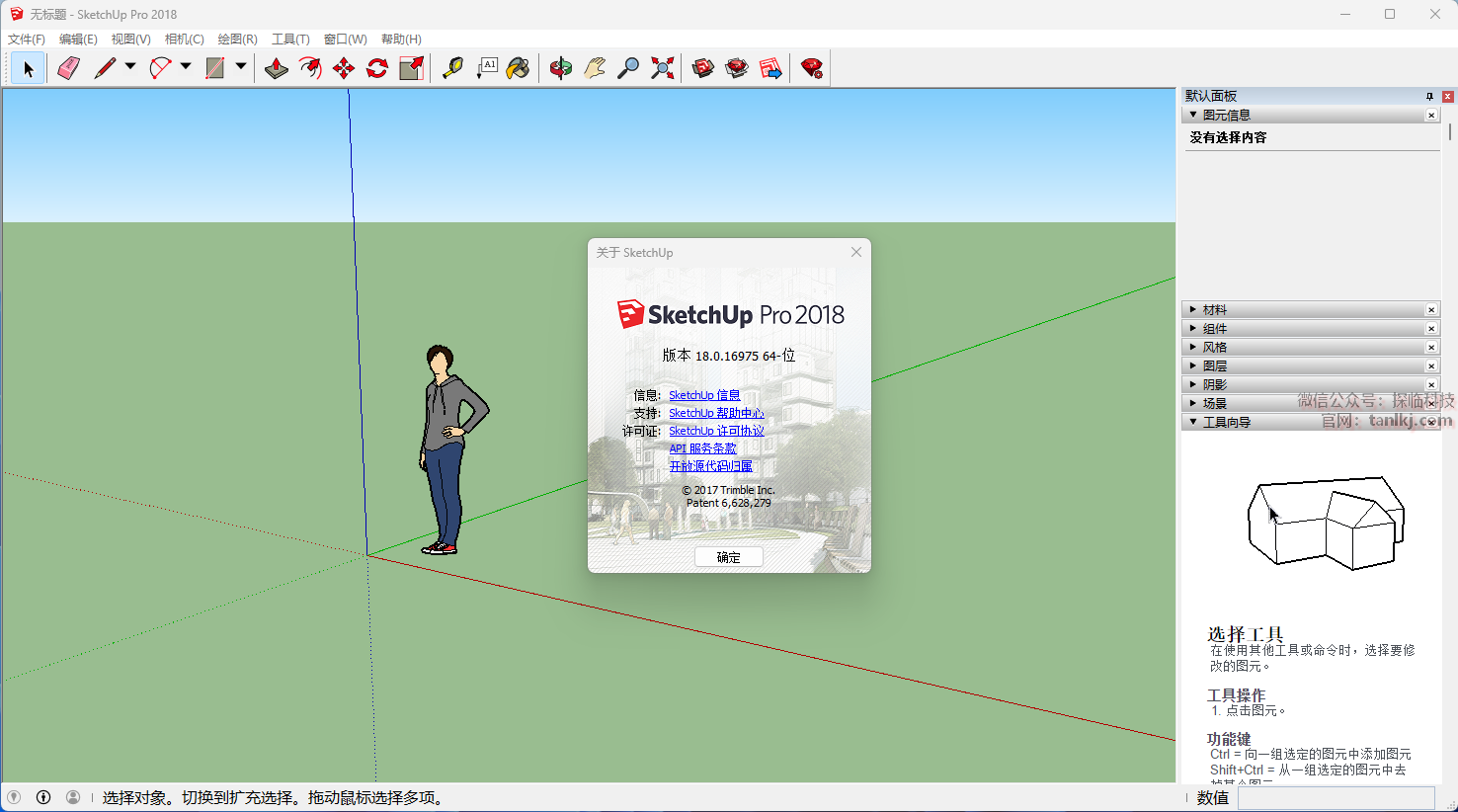
Task: Open the Line tool dropdown arrow
Action: coord(130,67)
